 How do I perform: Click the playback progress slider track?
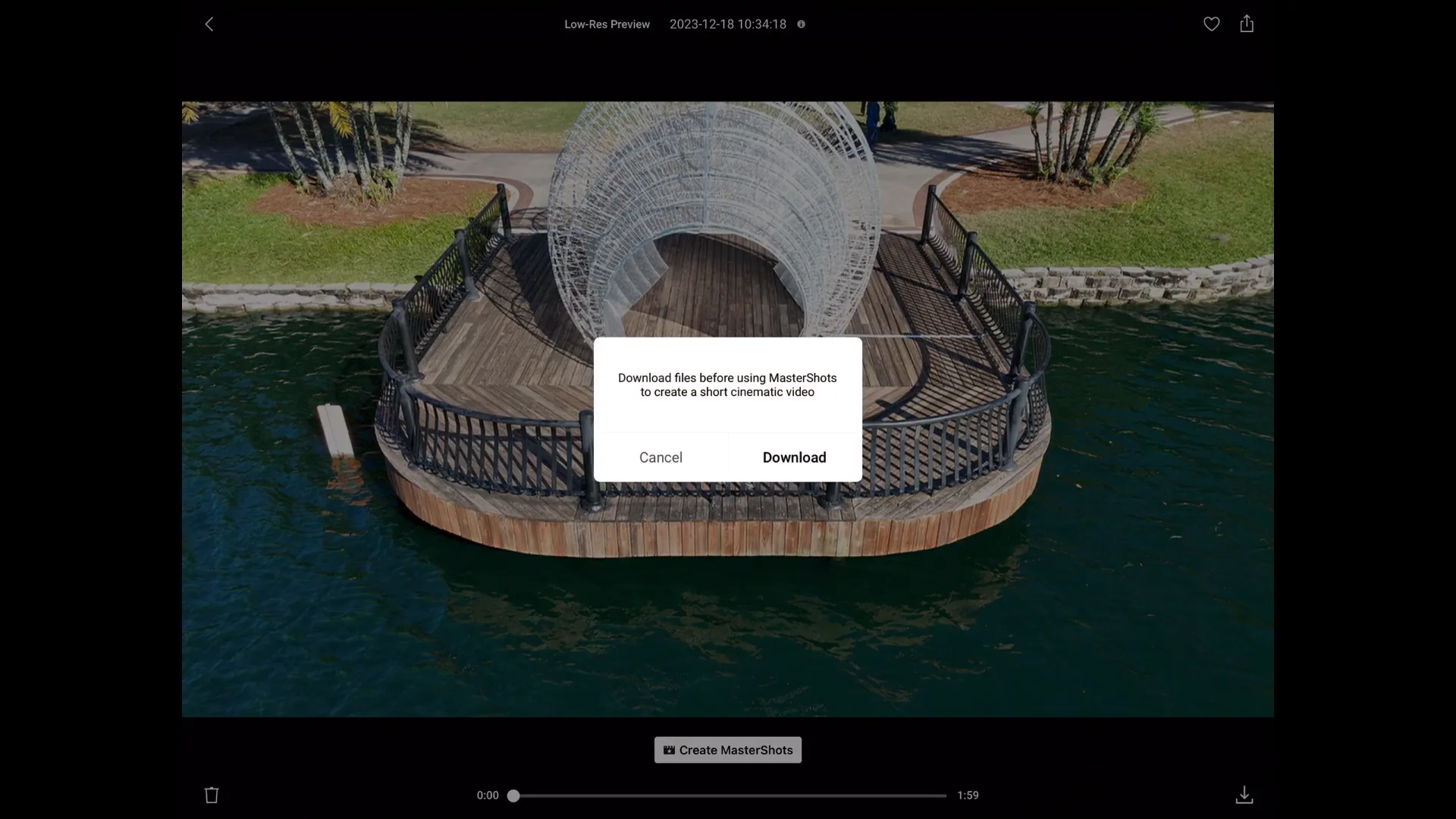click(728, 795)
